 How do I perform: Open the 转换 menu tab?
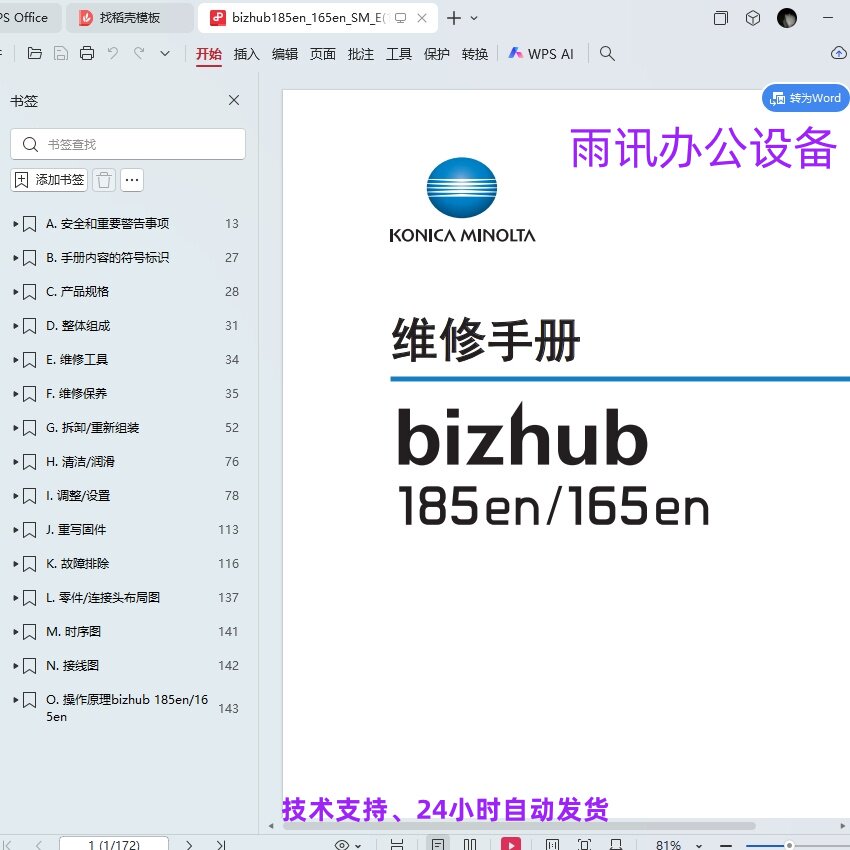475,54
